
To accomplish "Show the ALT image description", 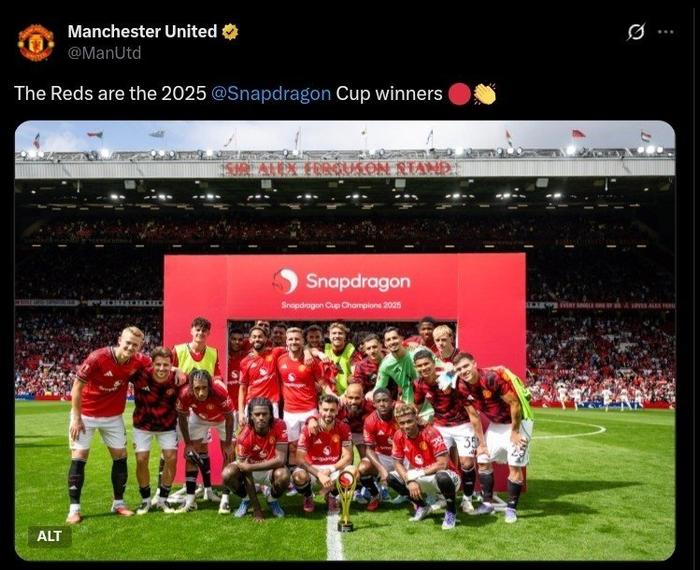I will [49, 536].
